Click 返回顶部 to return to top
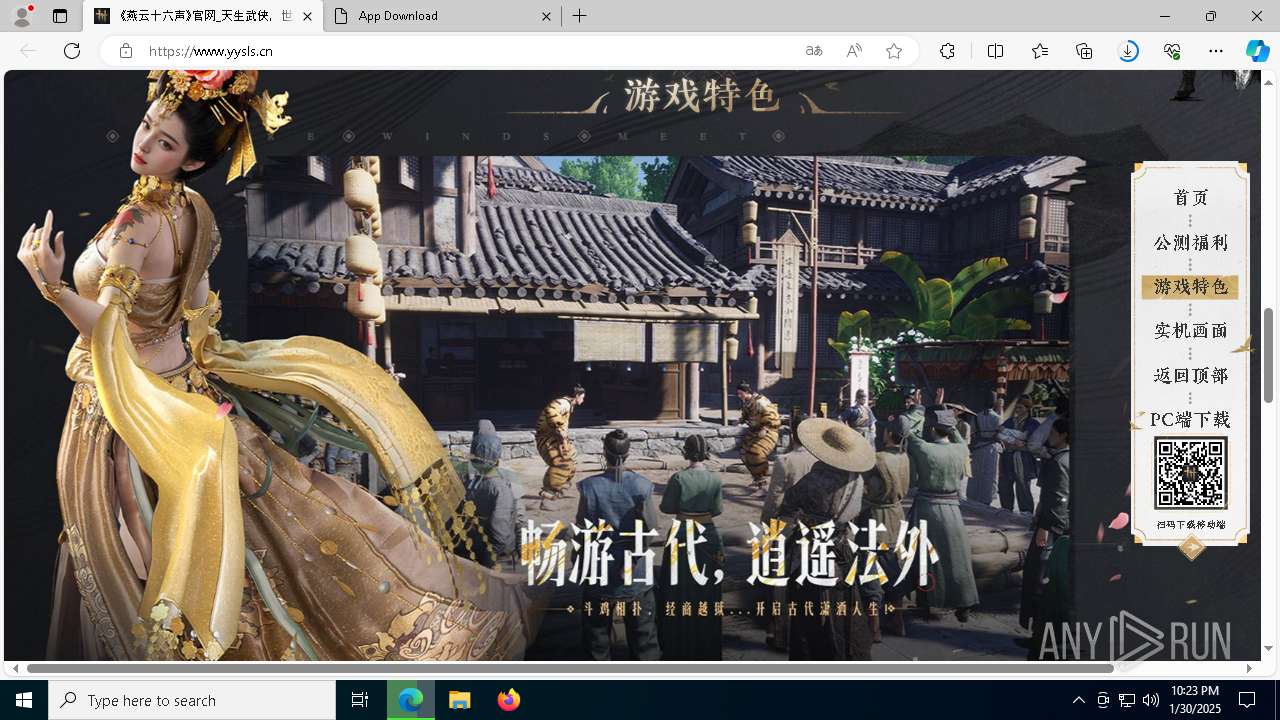This screenshot has width=1280, height=720. [1191, 375]
